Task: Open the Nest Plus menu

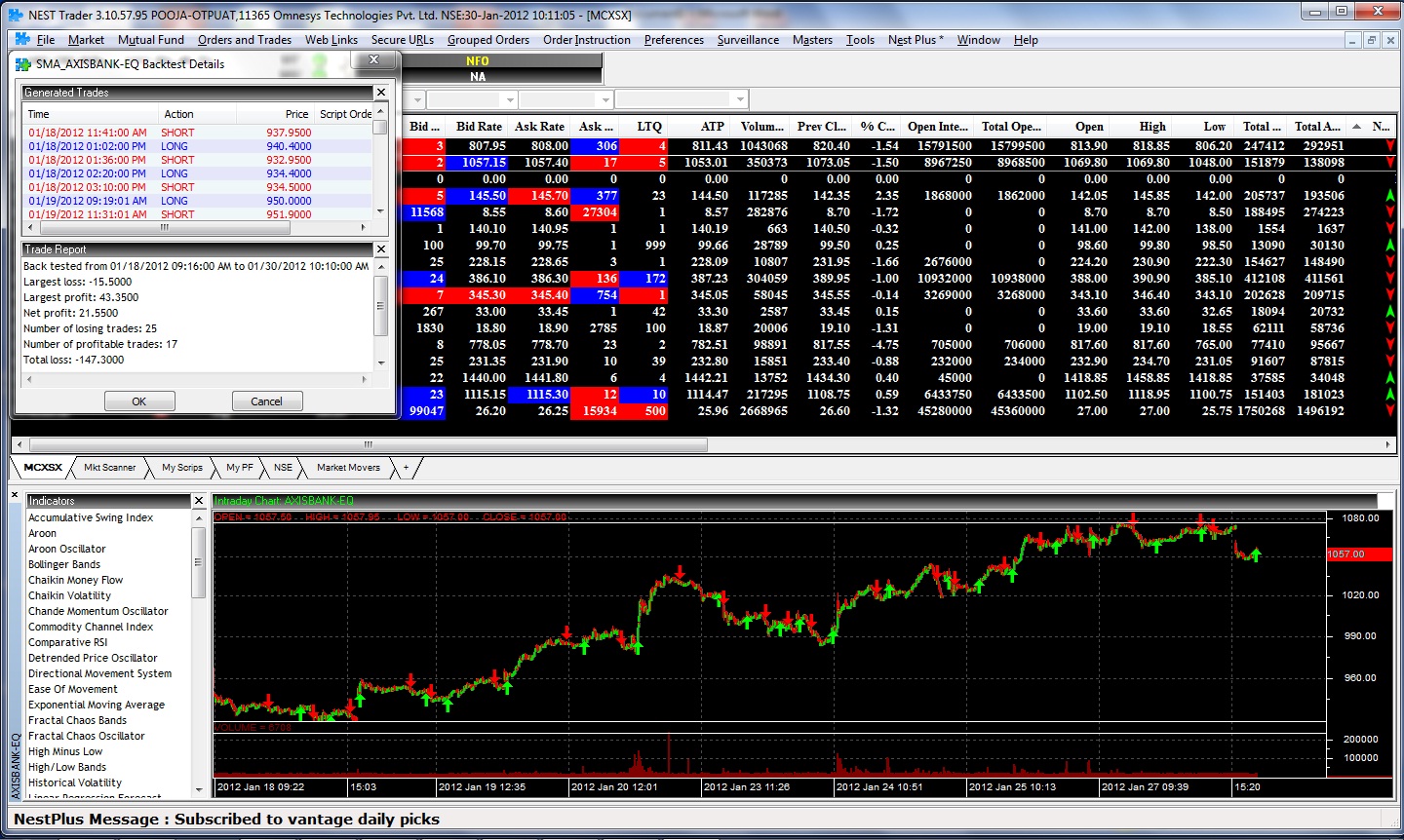Action: [916, 40]
